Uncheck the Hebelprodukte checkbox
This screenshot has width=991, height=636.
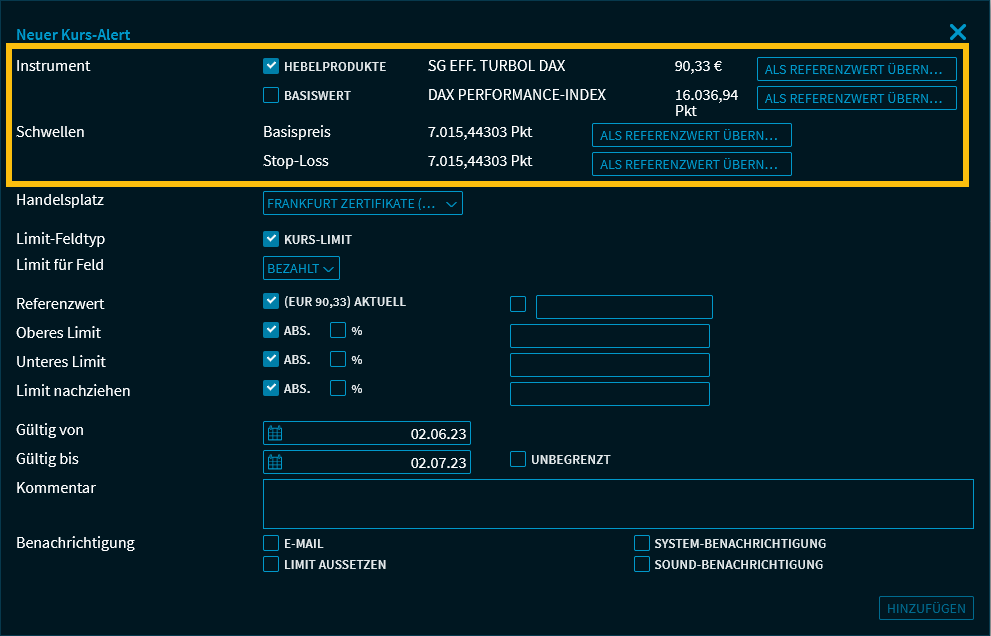point(271,66)
